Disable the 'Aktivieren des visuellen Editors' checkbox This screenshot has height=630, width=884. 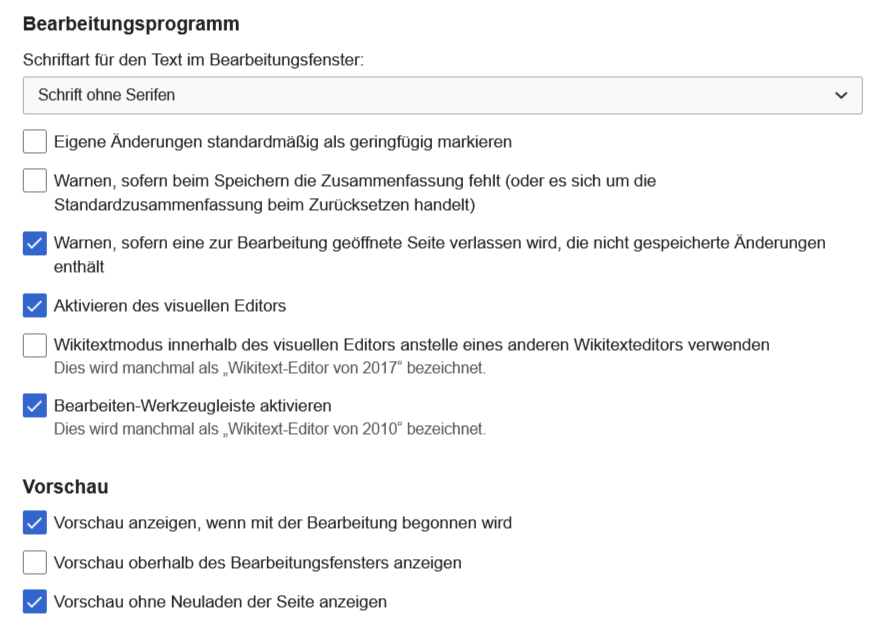(35, 305)
